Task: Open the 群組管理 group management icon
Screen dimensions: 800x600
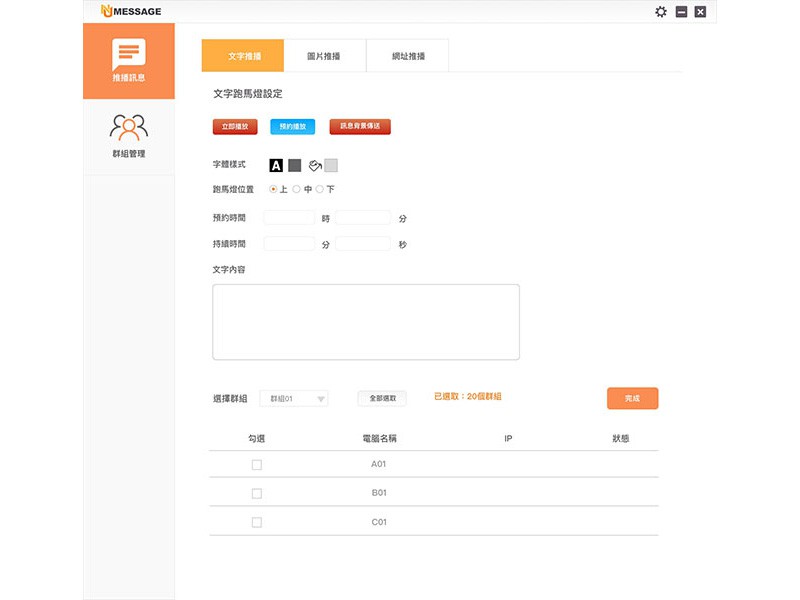Action: tap(128, 134)
